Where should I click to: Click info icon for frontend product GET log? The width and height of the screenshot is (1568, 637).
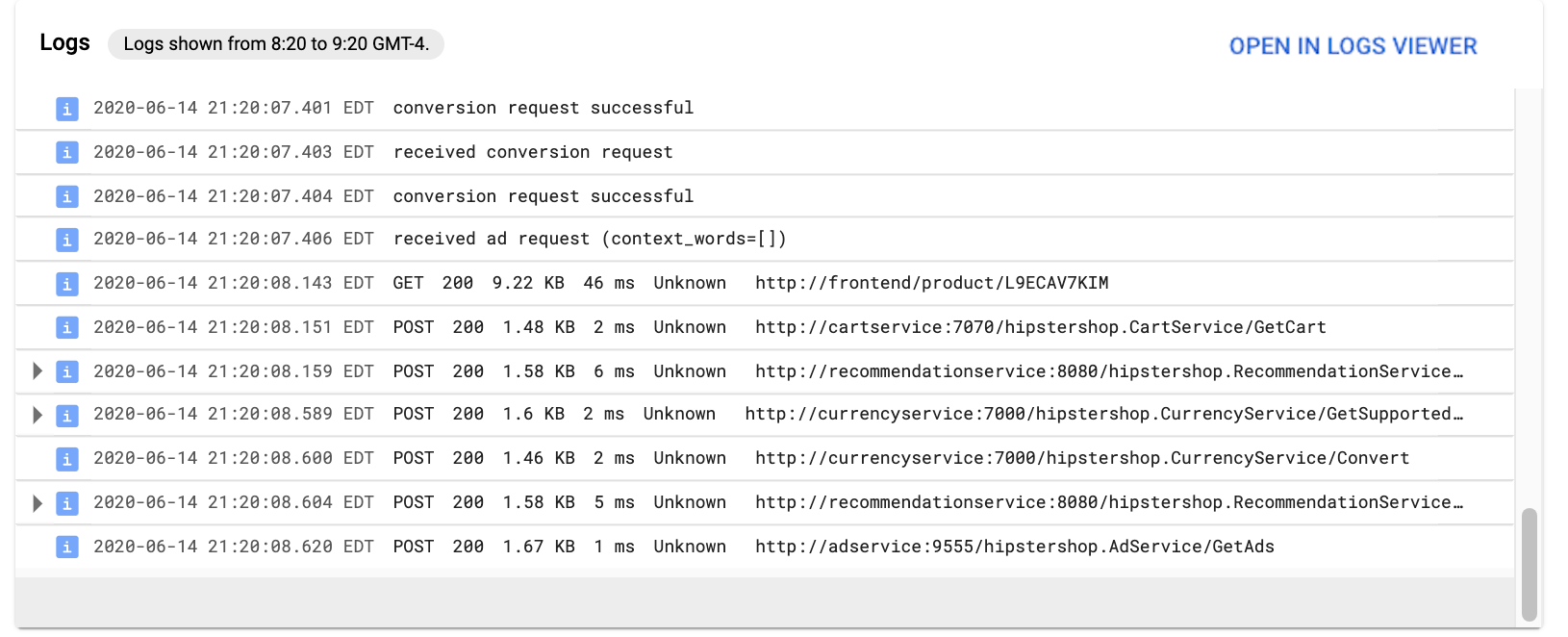(66, 284)
